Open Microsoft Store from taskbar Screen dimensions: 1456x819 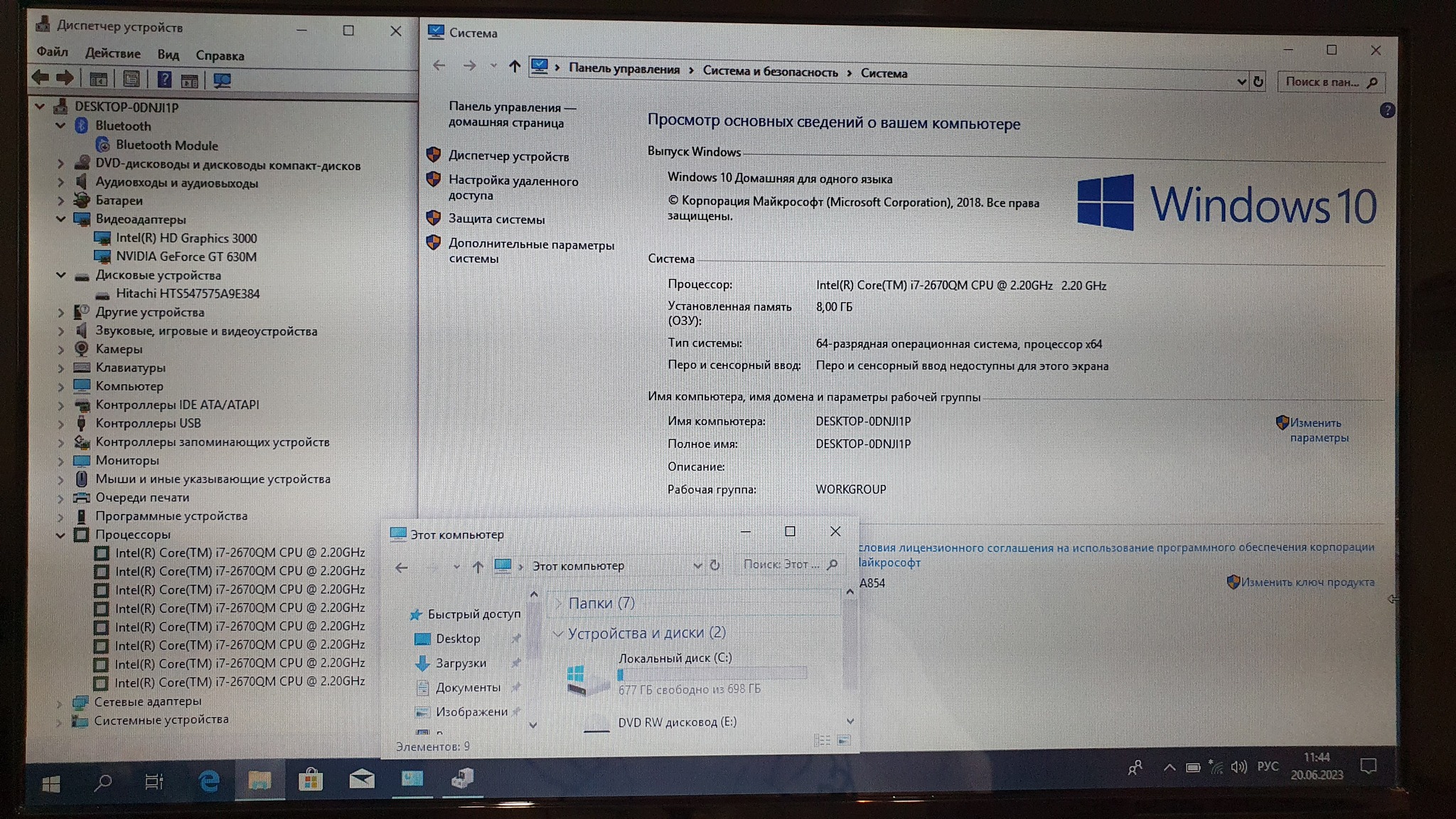coord(310,781)
